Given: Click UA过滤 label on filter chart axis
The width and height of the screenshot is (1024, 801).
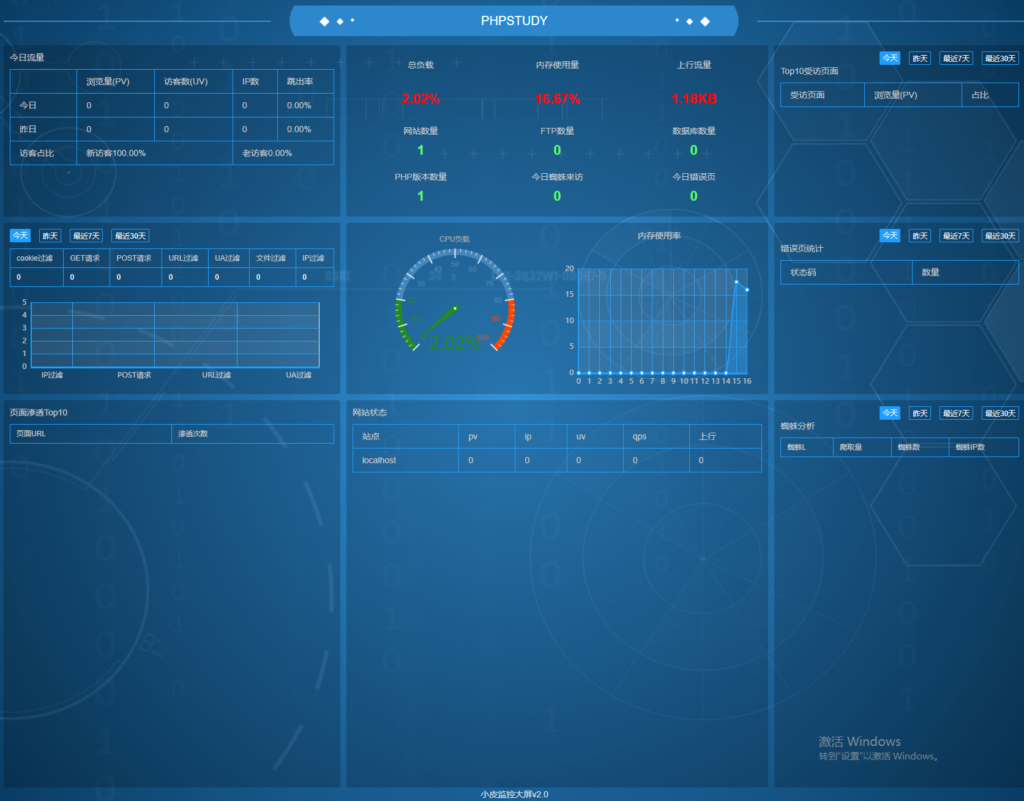Looking at the screenshot, I should [x=298, y=375].
